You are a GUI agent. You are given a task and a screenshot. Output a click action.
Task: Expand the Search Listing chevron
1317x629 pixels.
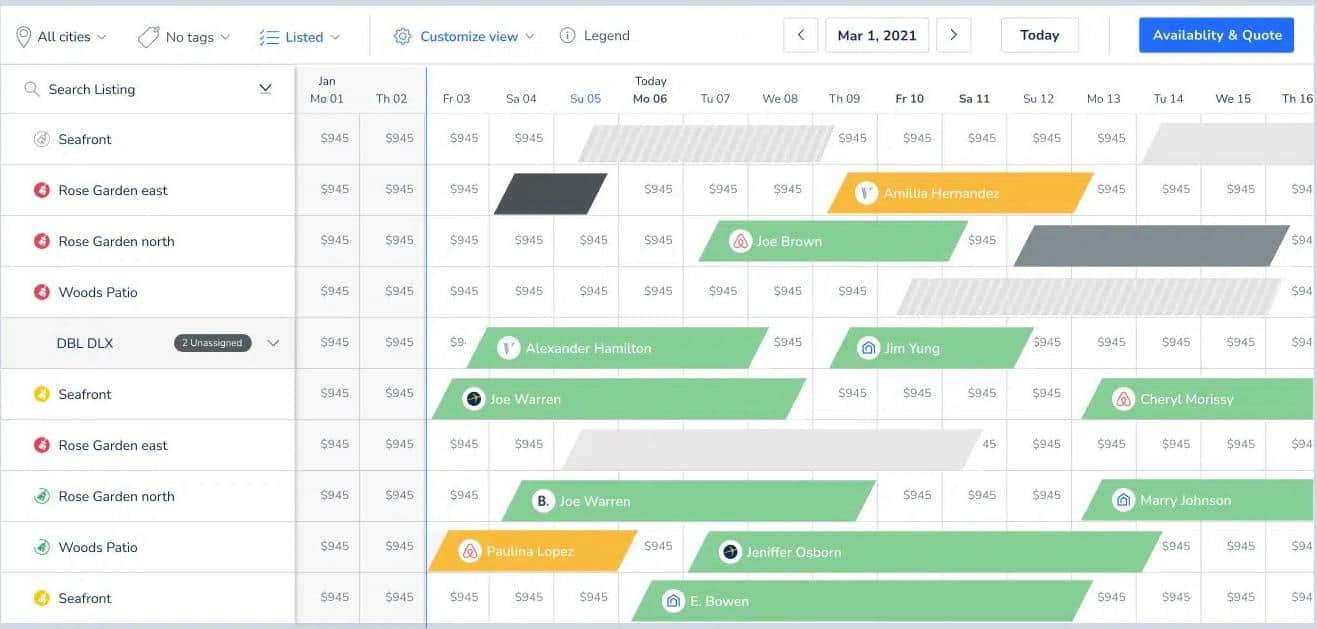pyautogui.click(x=265, y=89)
